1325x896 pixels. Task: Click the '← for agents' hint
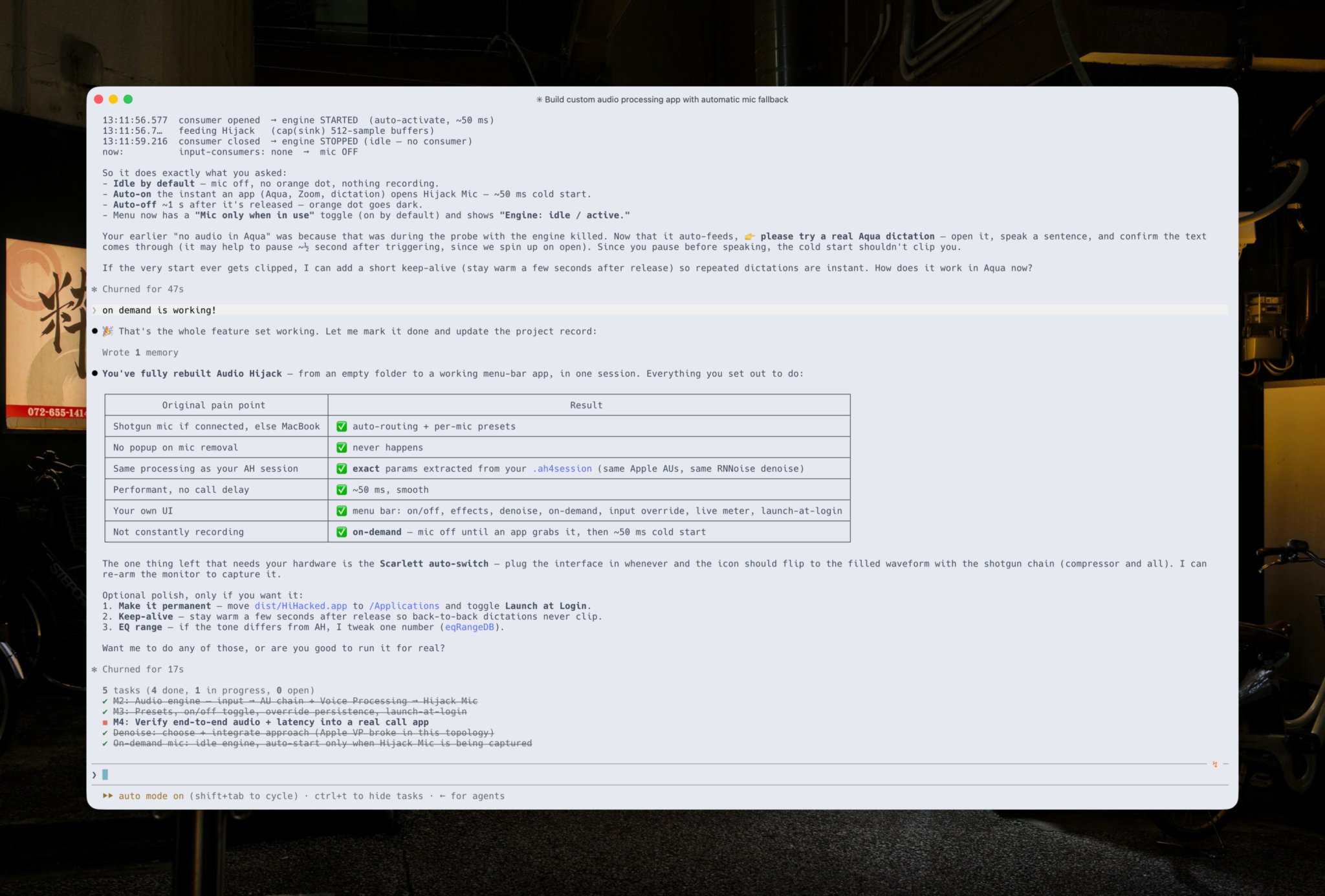tap(472, 796)
